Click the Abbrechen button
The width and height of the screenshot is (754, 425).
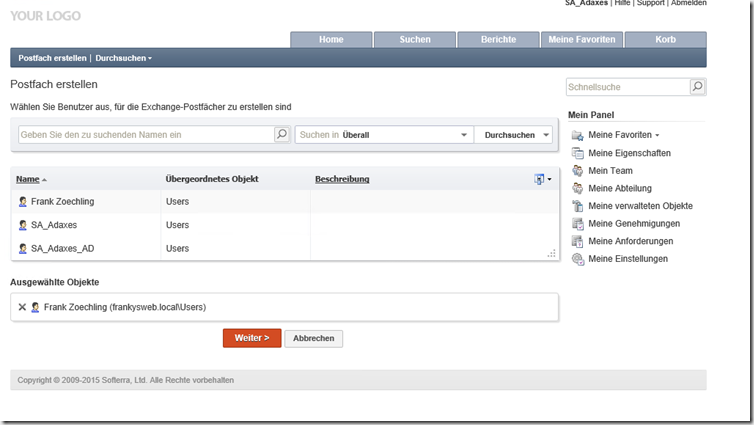(x=313, y=338)
